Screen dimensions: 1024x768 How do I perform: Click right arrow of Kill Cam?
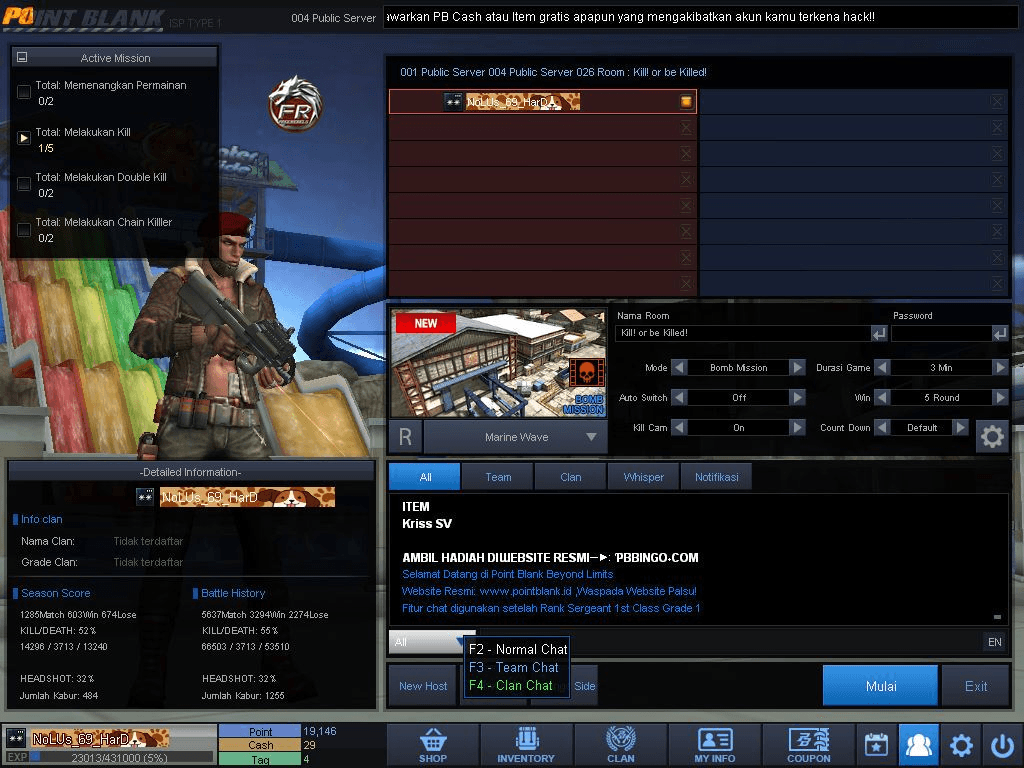click(x=797, y=428)
